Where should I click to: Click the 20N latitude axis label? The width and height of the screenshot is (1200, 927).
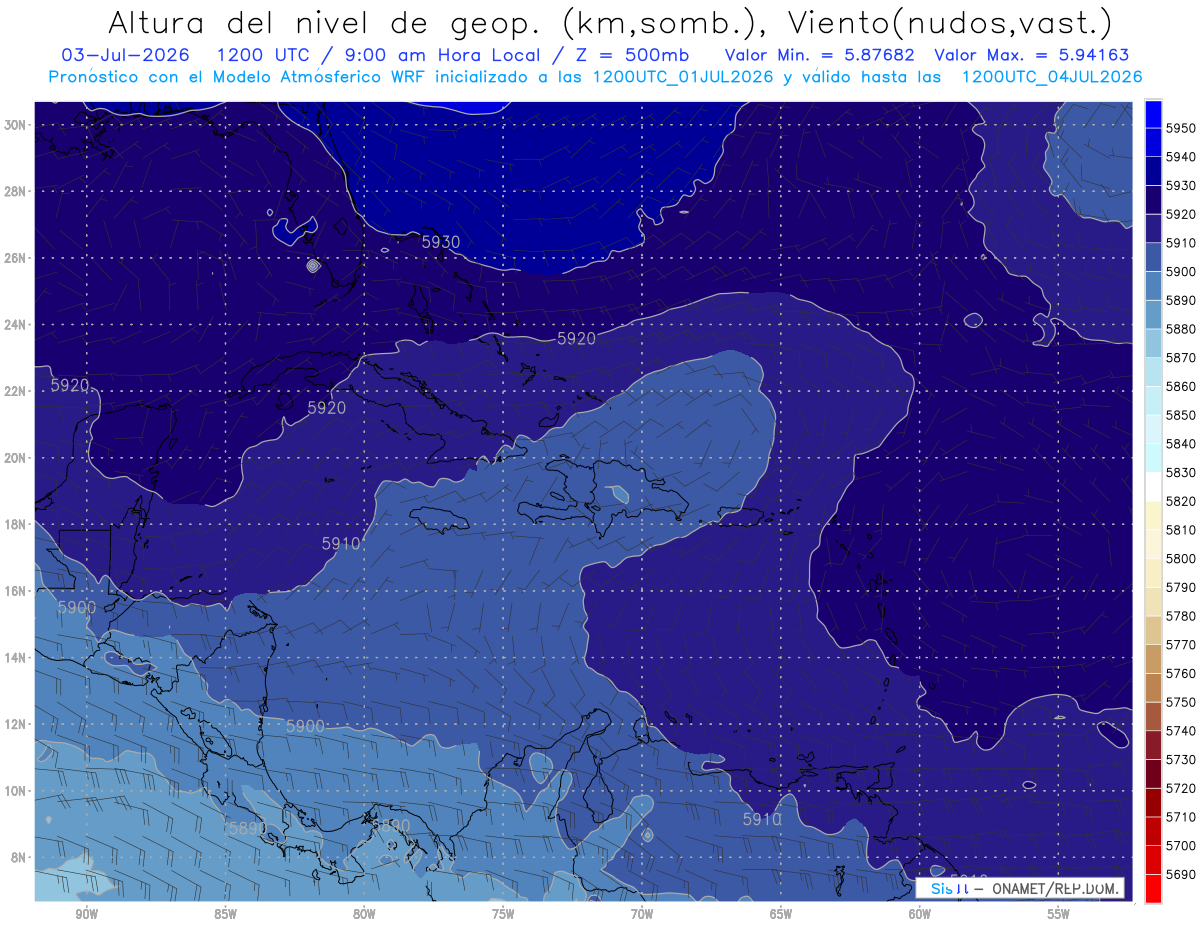coord(17,458)
